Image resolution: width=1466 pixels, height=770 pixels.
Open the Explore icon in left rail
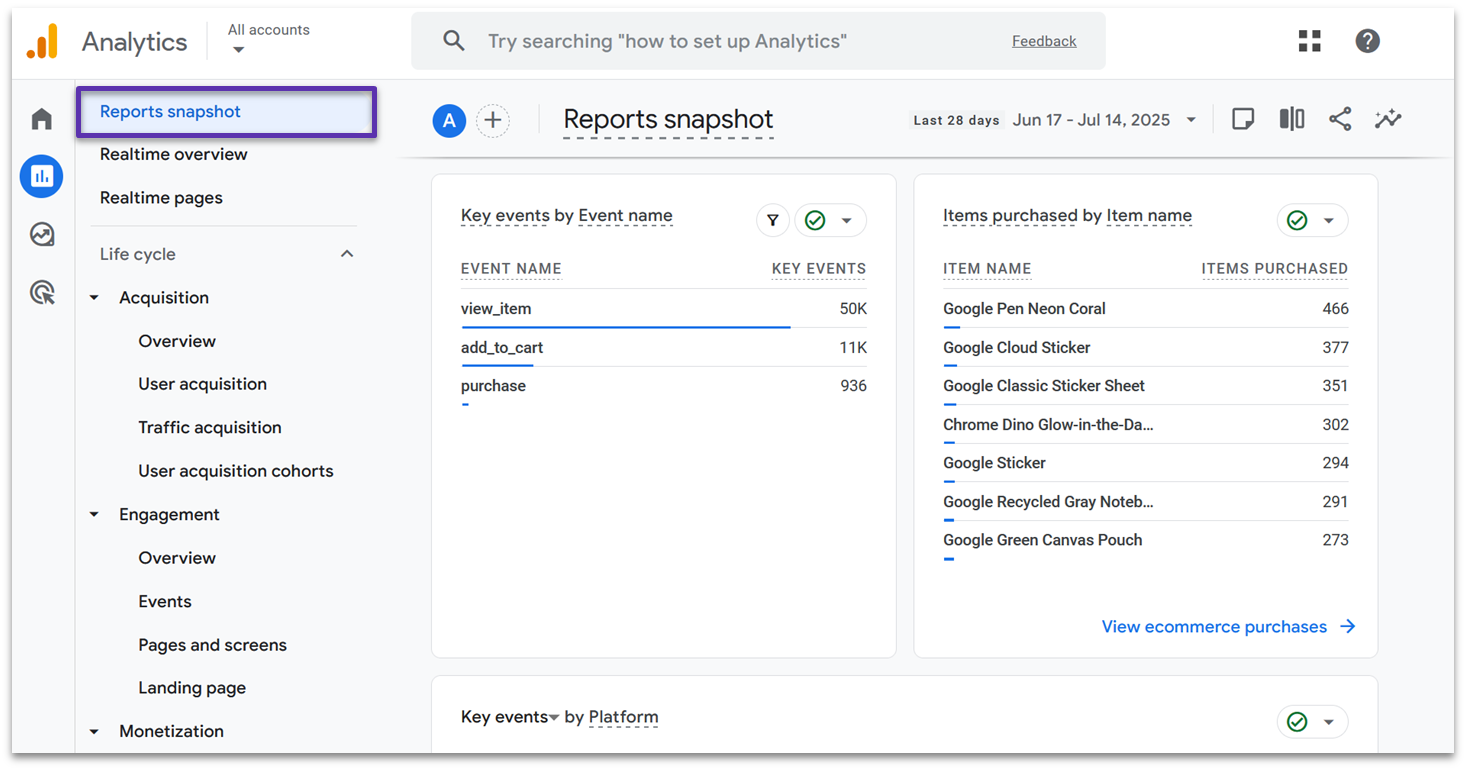(x=41, y=234)
